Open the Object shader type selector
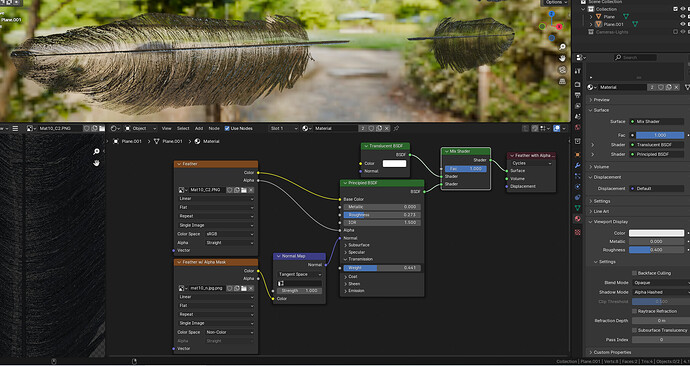Screen dimensions: 690x366 140,128
